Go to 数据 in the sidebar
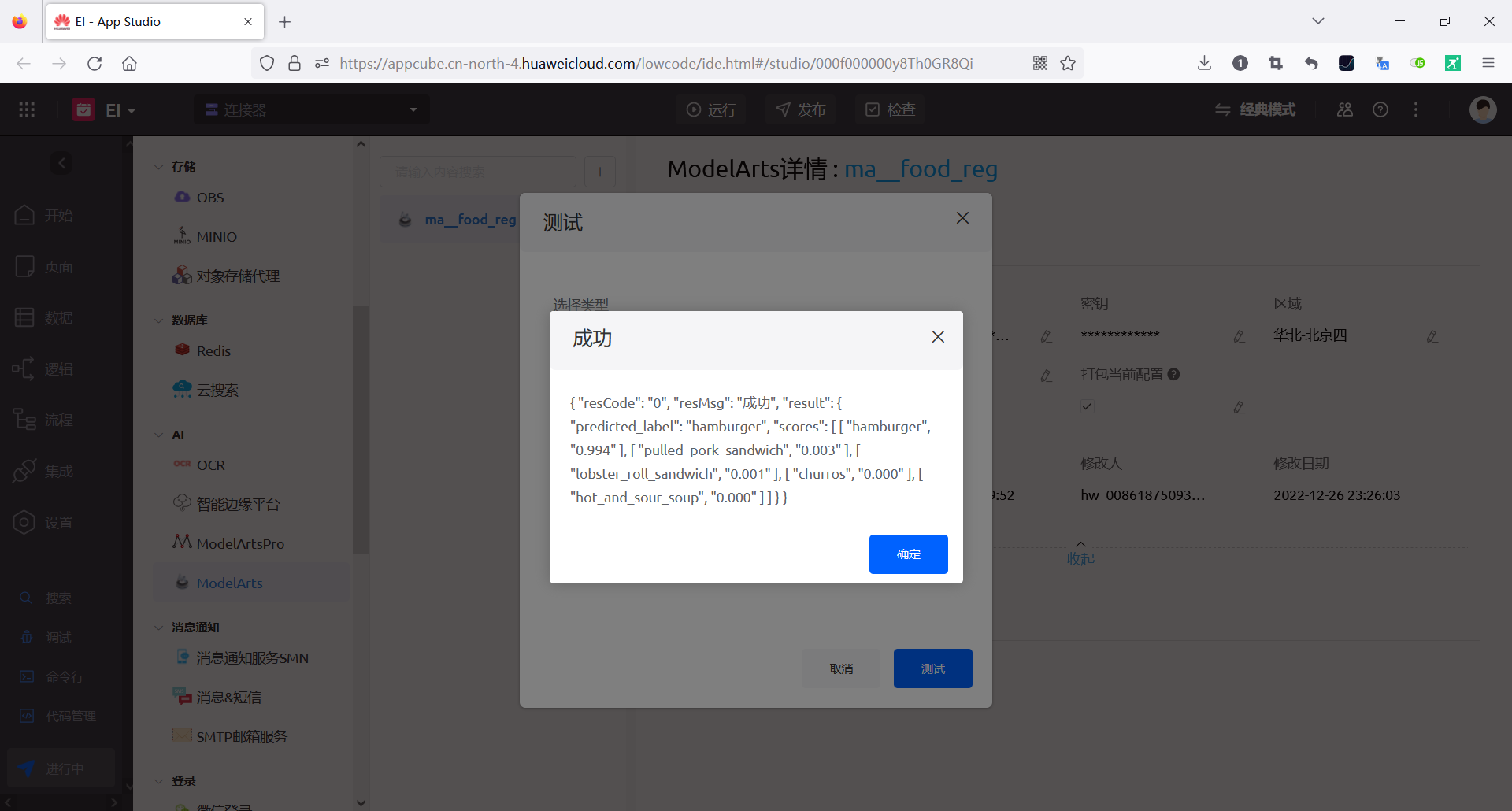Viewport: 1512px width, 811px height. (x=44, y=318)
